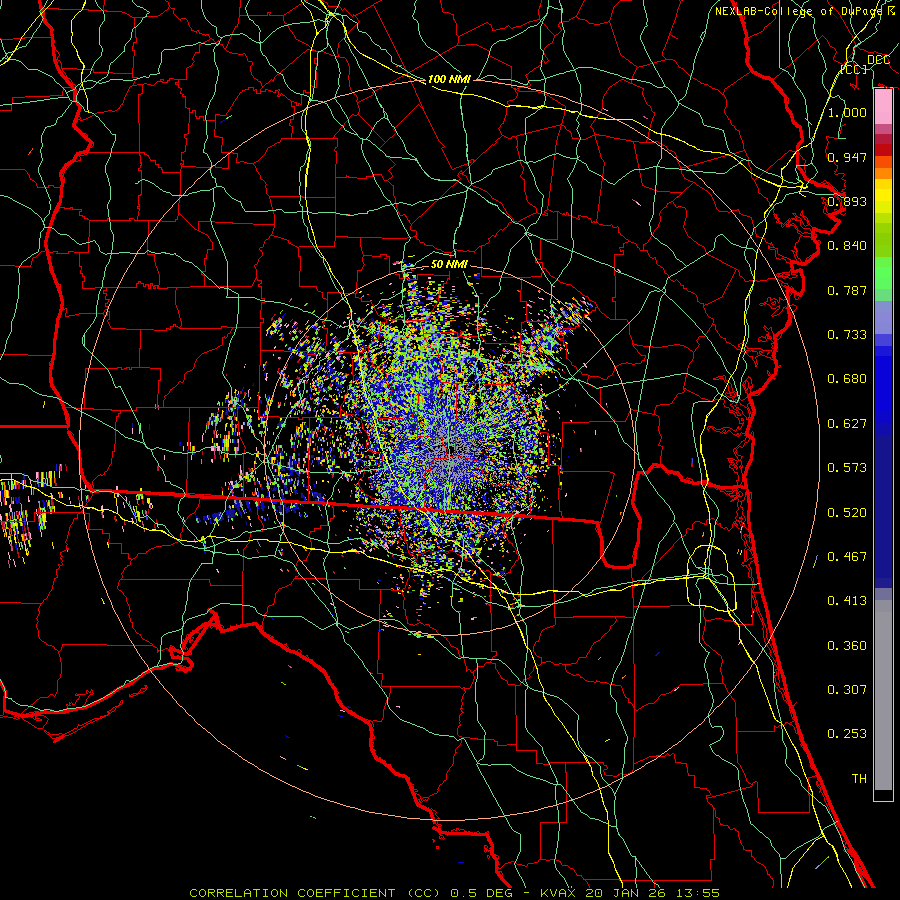900x900 pixels.
Task: Select the 0.307 legend value
Action: [x=847, y=689]
